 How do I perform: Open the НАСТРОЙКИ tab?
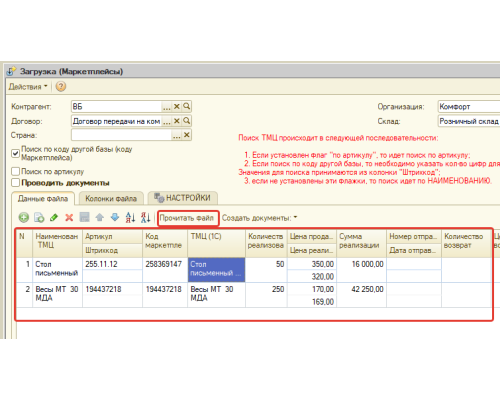[183, 198]
